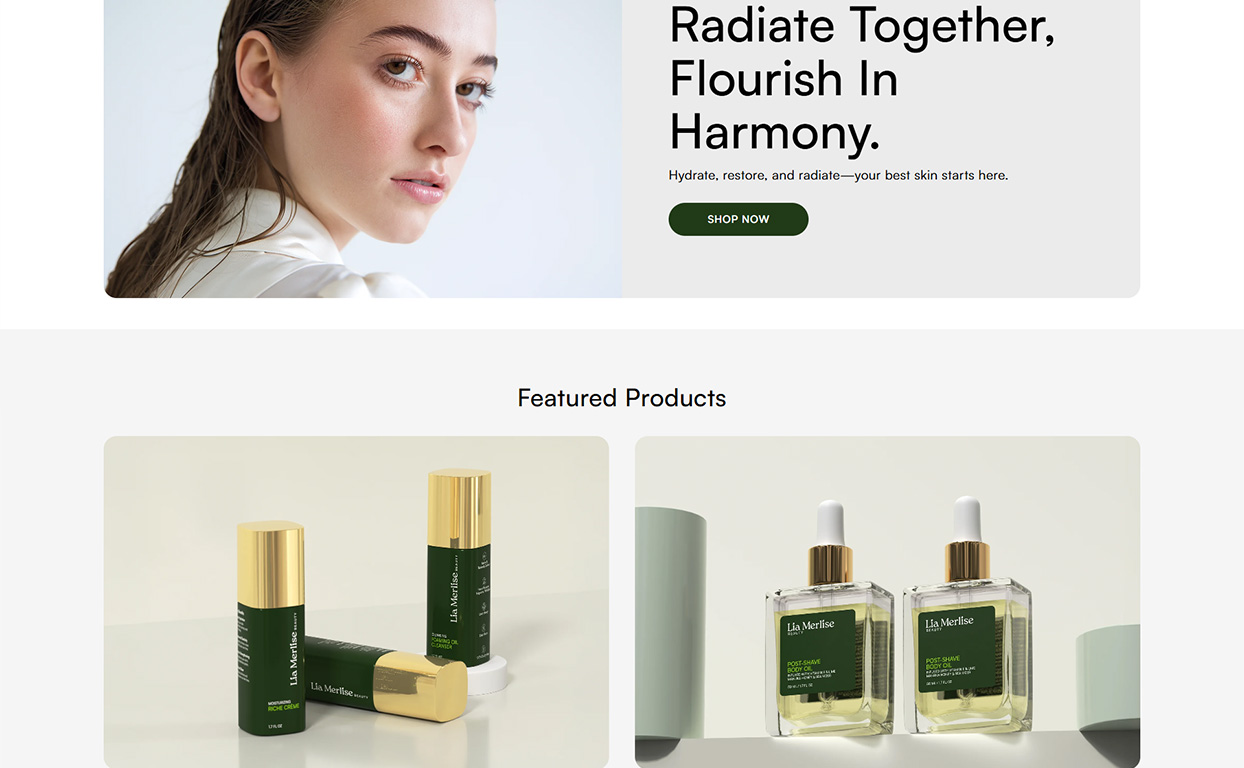This screenshot has height=768, width=1244.
Task: Click the Harmony word in the headline
Action: [774, 132]
